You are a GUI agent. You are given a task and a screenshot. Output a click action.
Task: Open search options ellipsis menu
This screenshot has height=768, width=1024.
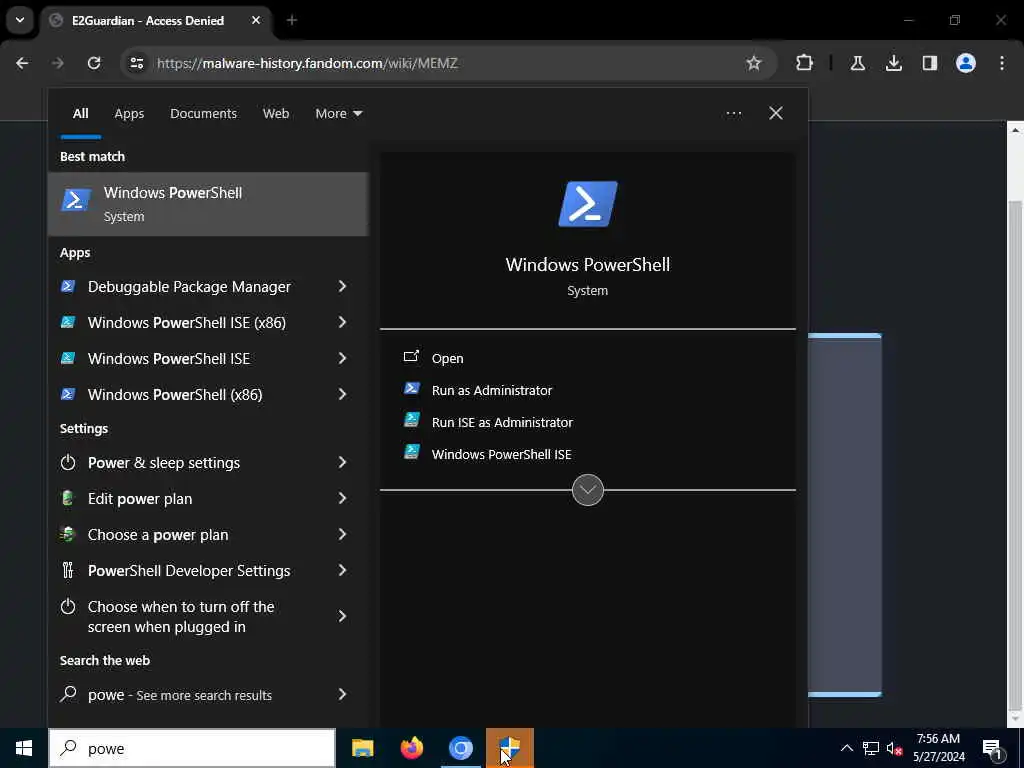click(x=733, y=114)
